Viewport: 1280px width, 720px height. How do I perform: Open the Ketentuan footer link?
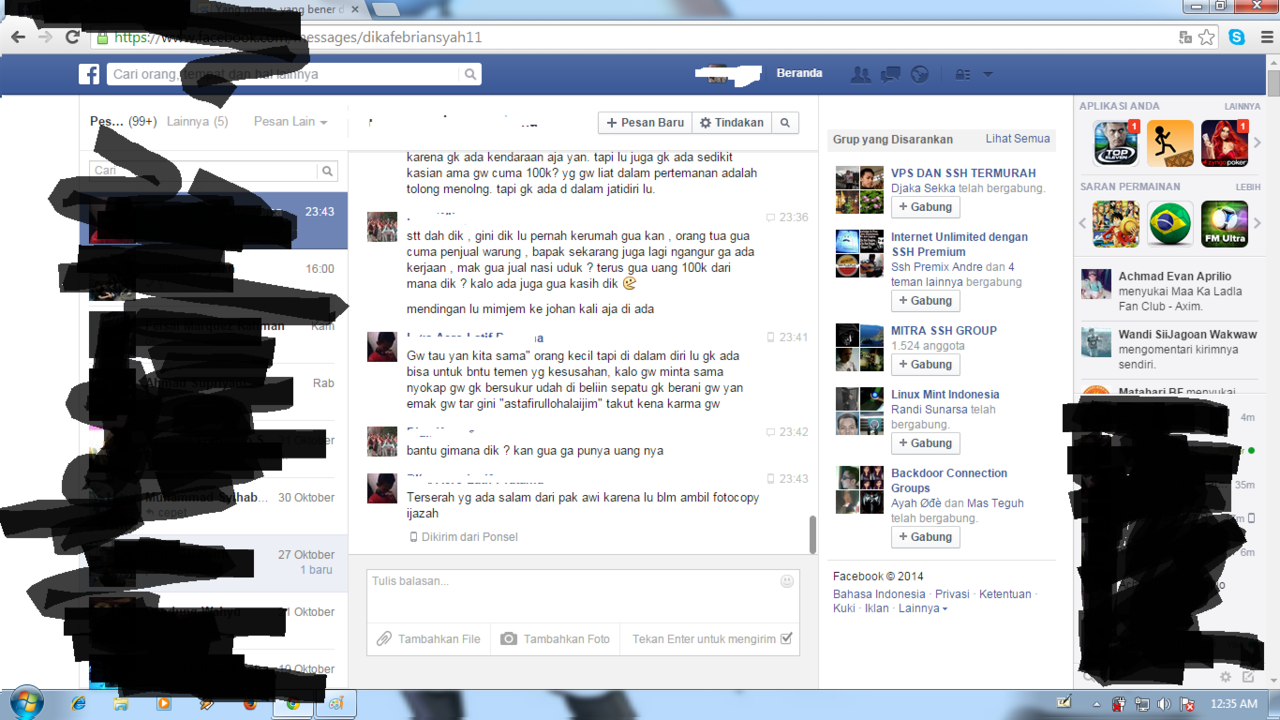1005,594
